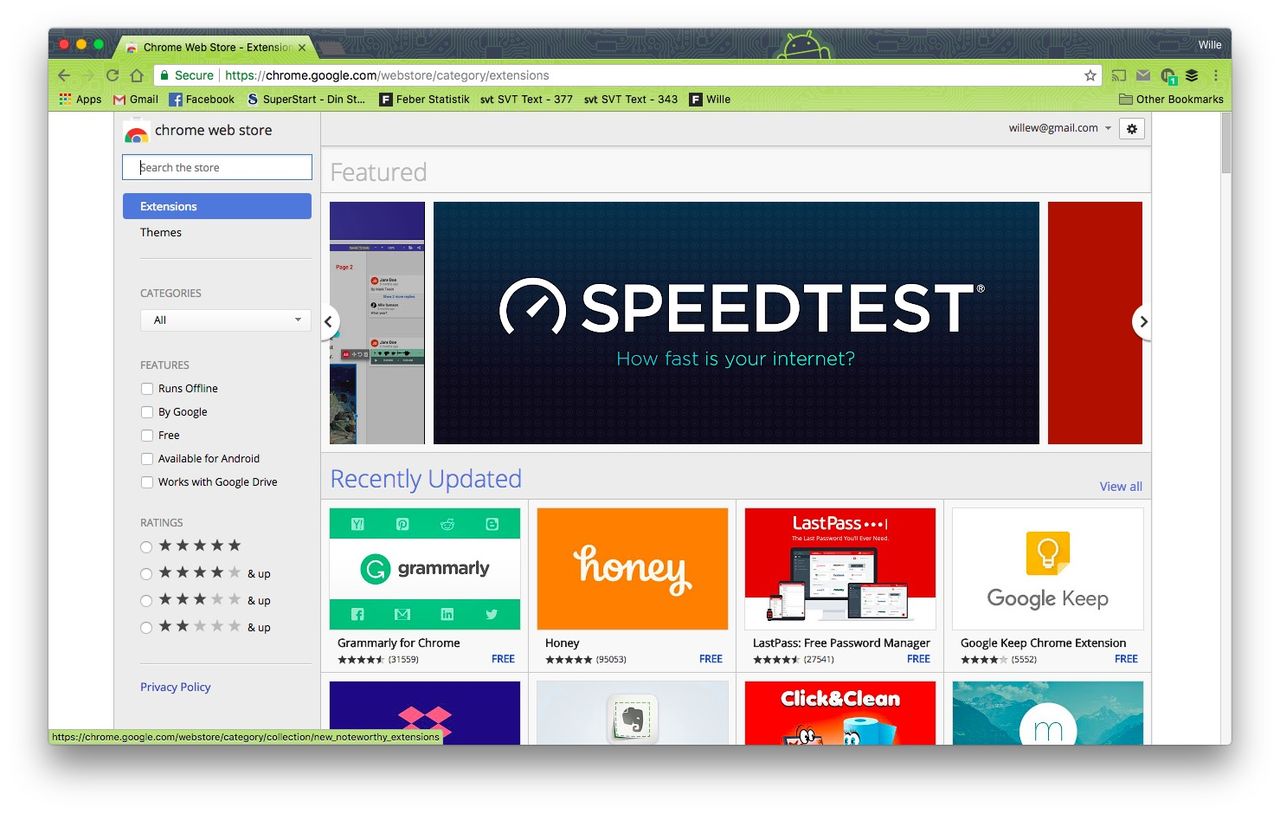This screenshot has height=814, width=1280.
Task: Click the FREE label under Grammarly
Action: click(x=503, y=659)
